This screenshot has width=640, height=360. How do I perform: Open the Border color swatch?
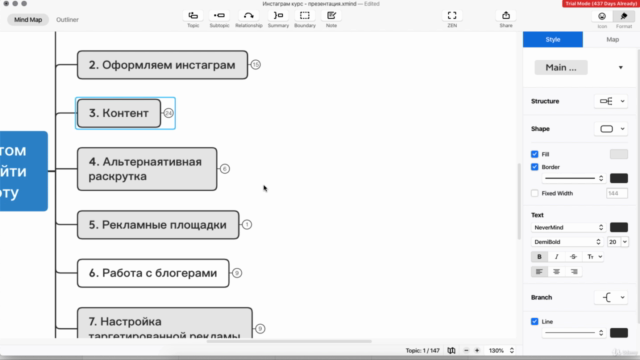(619, 178)
